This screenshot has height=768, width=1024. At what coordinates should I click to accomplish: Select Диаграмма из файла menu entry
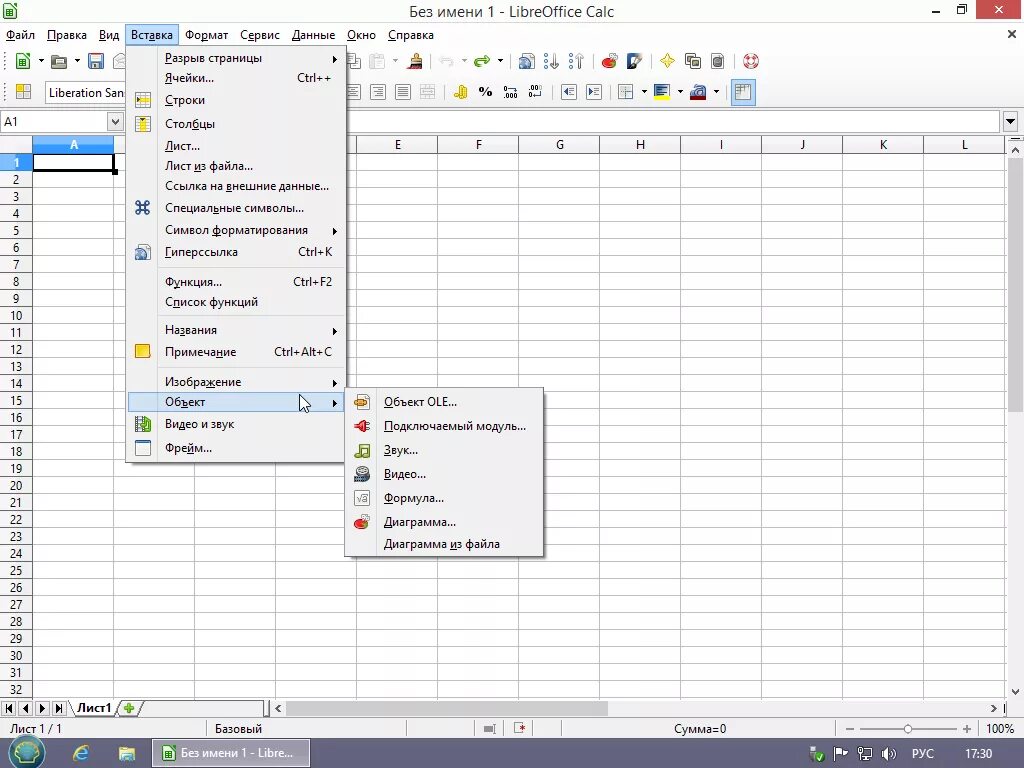pyautogui.click(x=444, y=544)
